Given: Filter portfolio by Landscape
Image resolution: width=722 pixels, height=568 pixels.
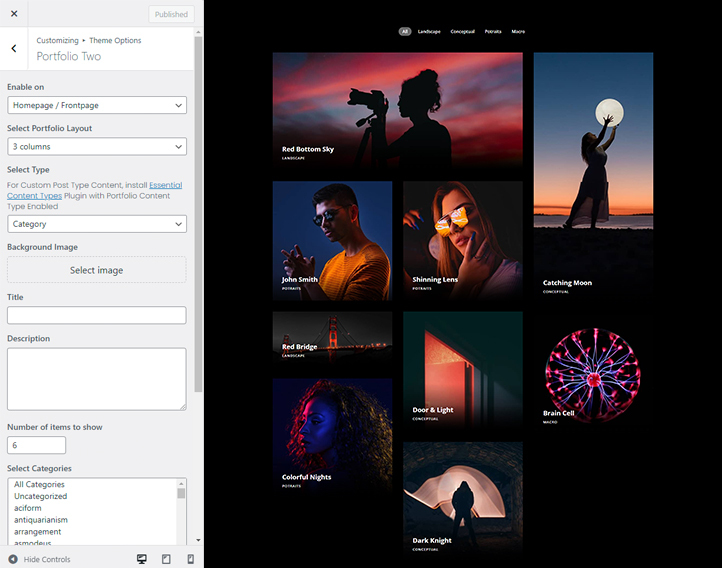Looking at the screenshot, I should pyautogui.click(x=429, y=32).
